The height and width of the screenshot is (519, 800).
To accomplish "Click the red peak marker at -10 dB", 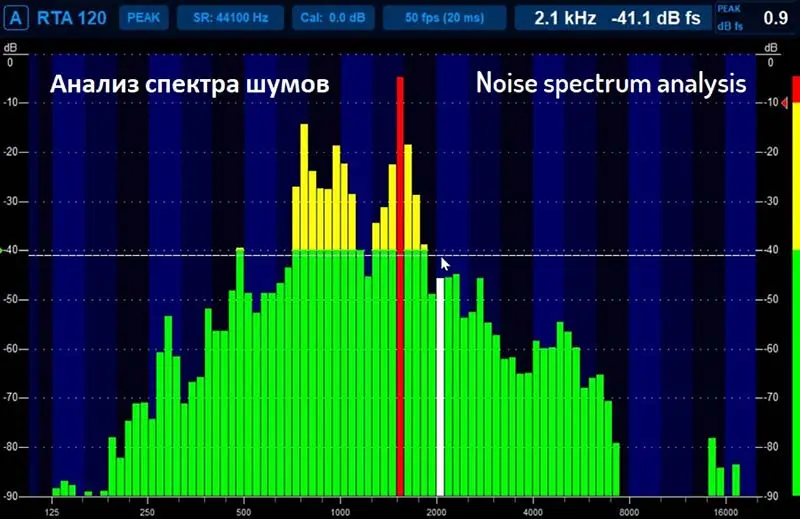I will tap(785, 103).
